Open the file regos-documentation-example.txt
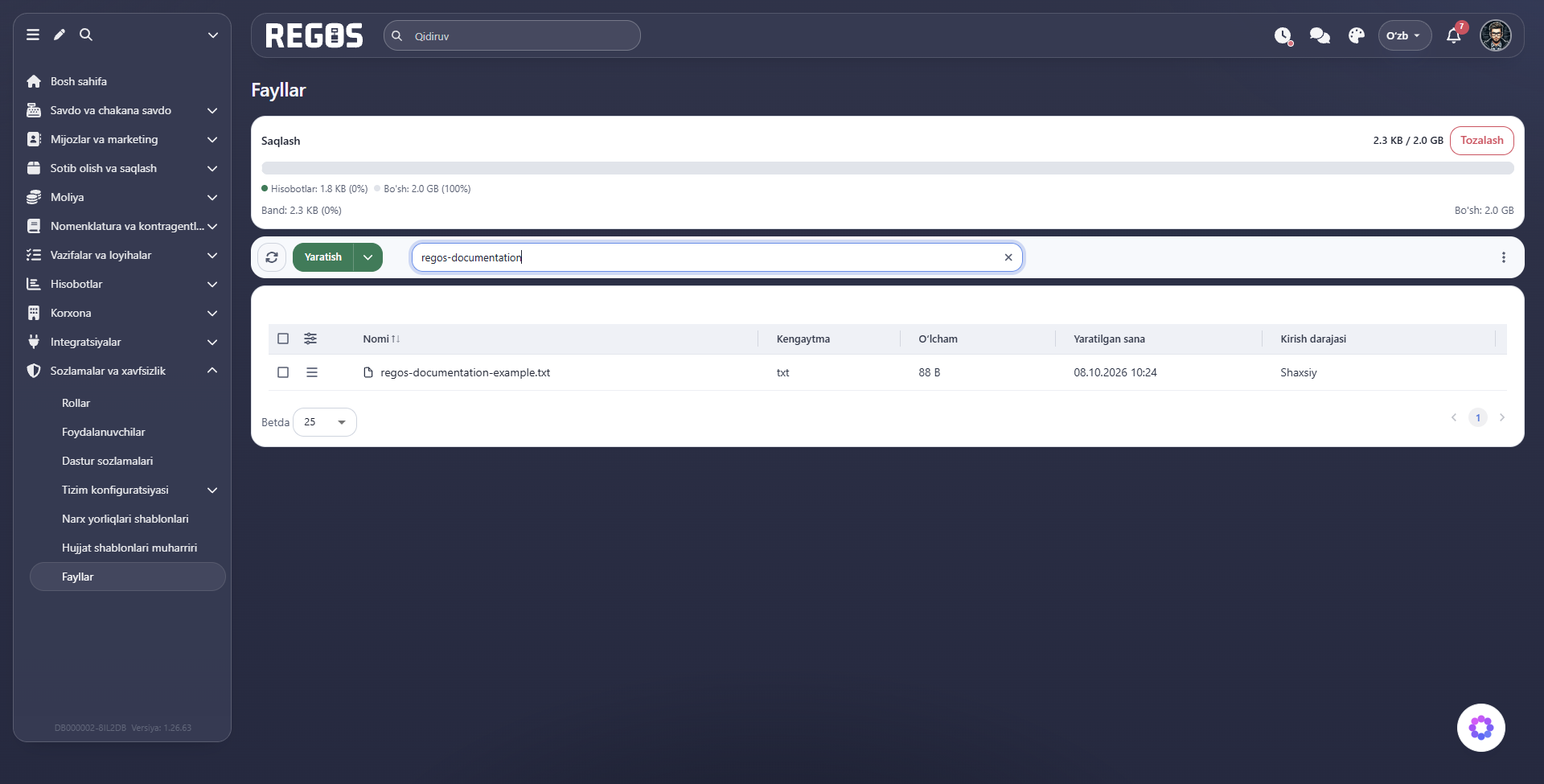Image resolution: width=1544 pixels, height=784 pixels. (465, 372)
